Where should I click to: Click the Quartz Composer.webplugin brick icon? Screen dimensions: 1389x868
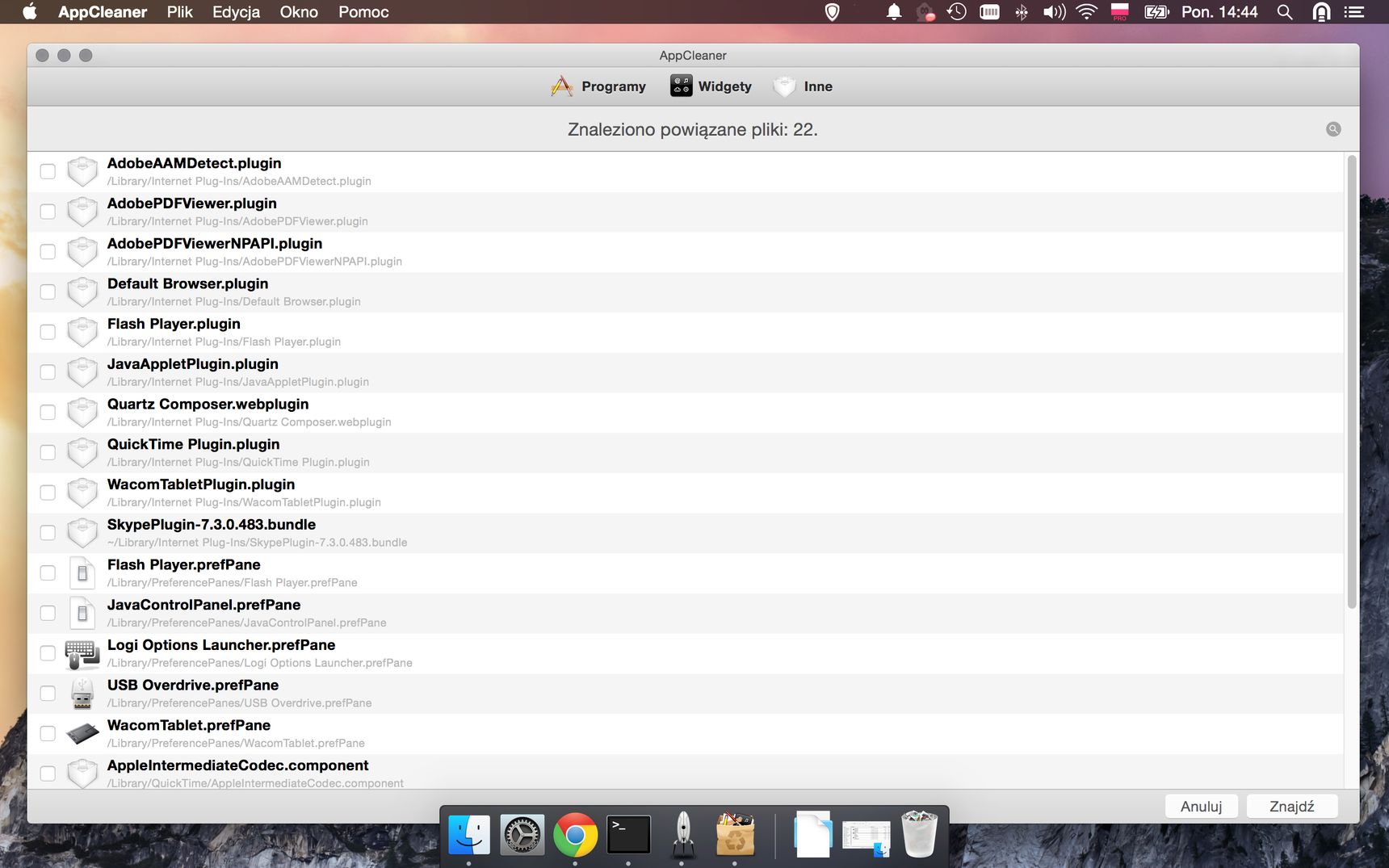(82, 413)
